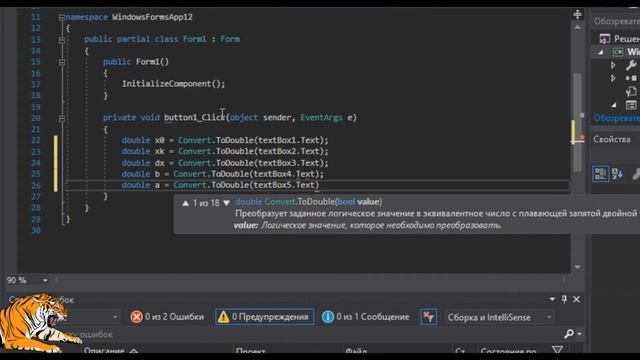The height and width of the screenshot is (360, 640).
Task: Click the Solution Explorer panel title
Action: (x=616, y=21)
